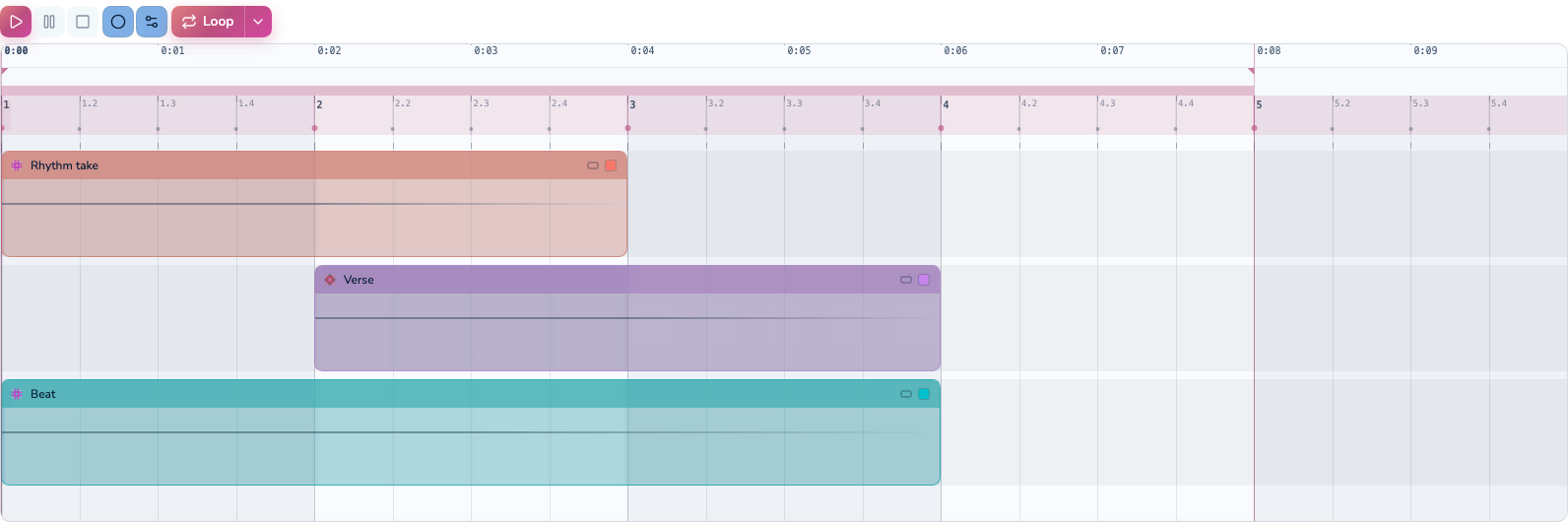1568x522 pixels.
Task: Jump to 0:04 on the time ruler
Action: tap(642, 50)
